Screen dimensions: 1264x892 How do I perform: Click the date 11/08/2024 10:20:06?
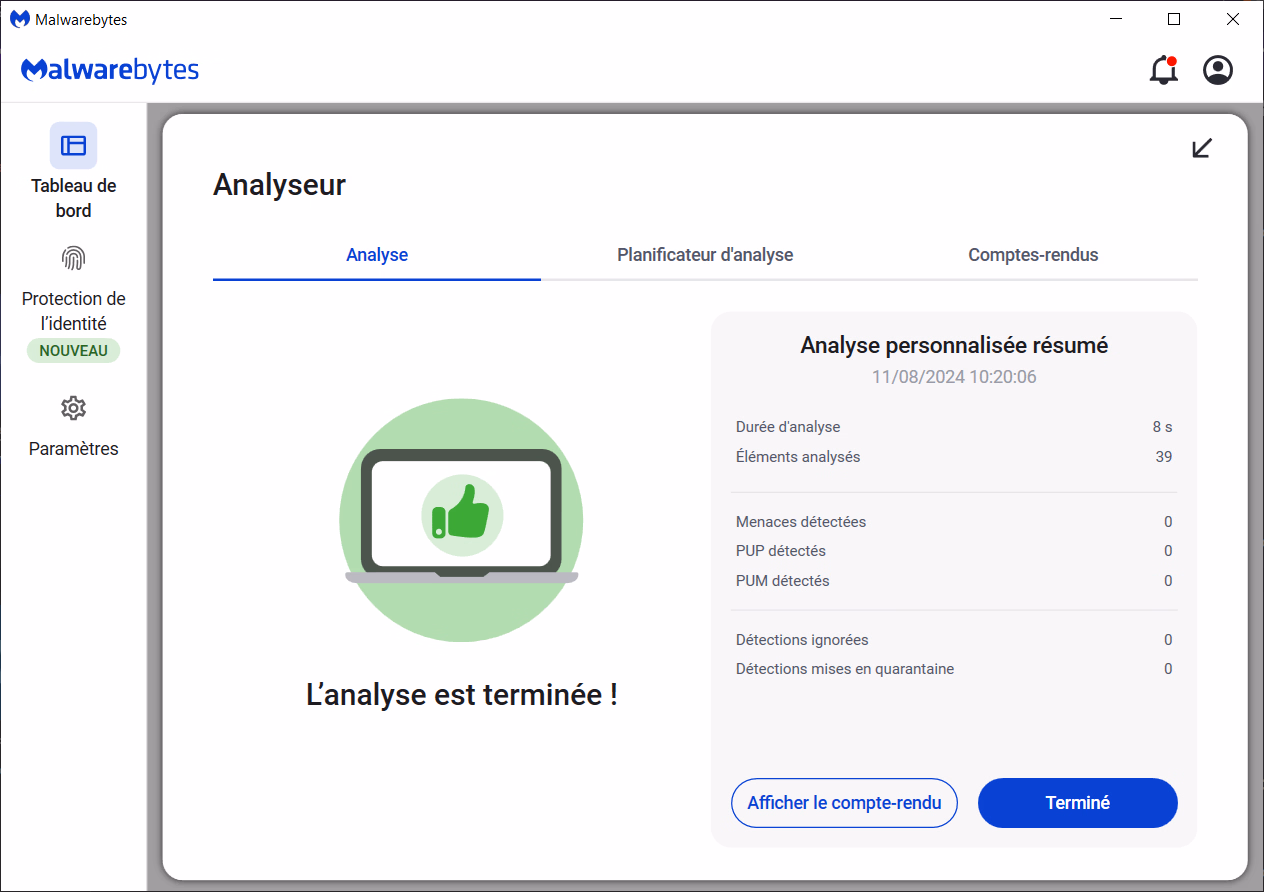954,377
